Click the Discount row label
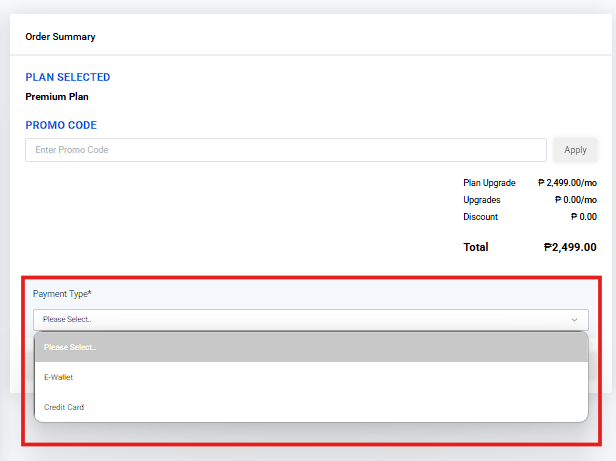The image size is (616, 461). coord(480,217)
